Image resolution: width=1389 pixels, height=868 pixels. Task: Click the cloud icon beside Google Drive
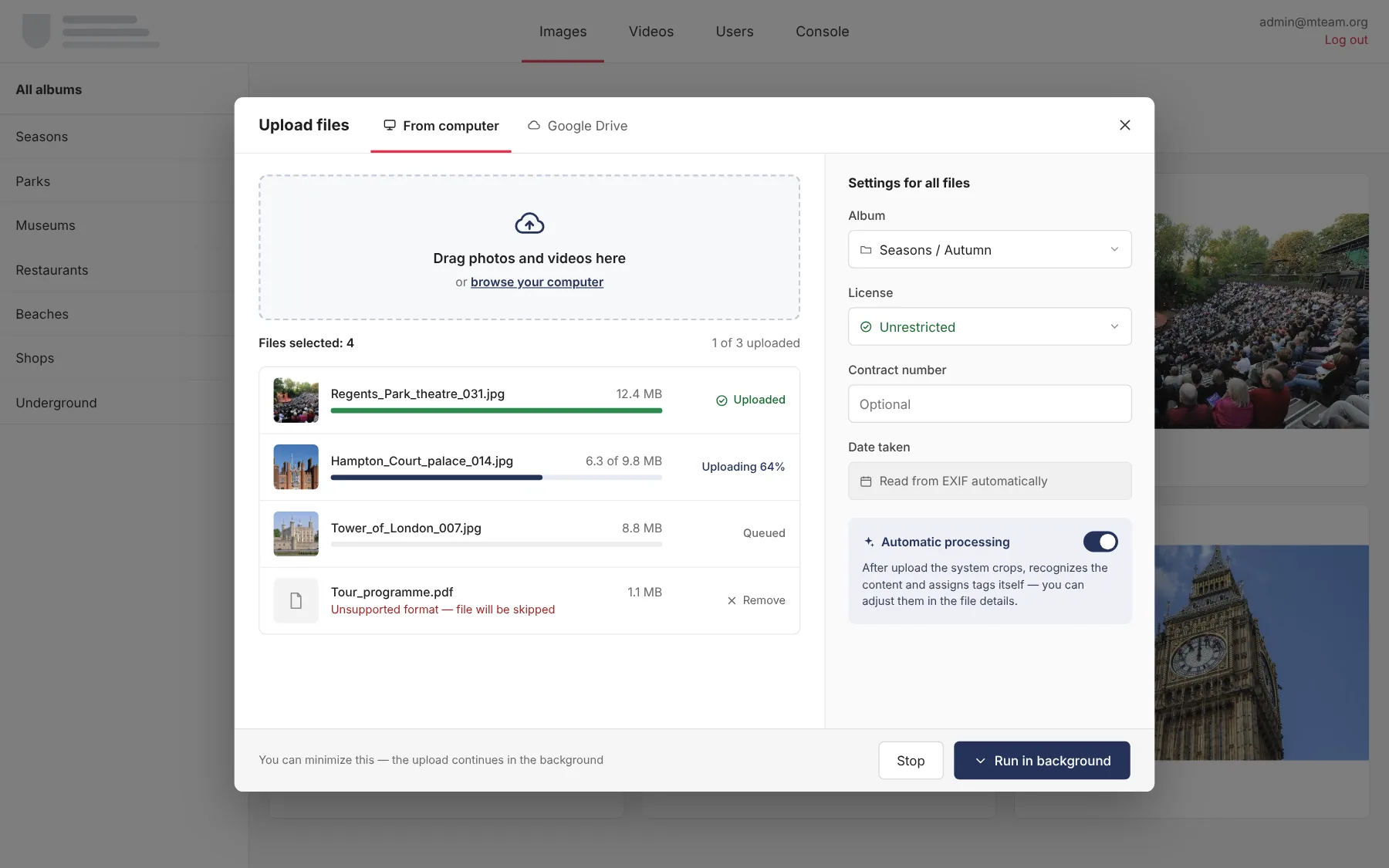click(x=533, y=125)
